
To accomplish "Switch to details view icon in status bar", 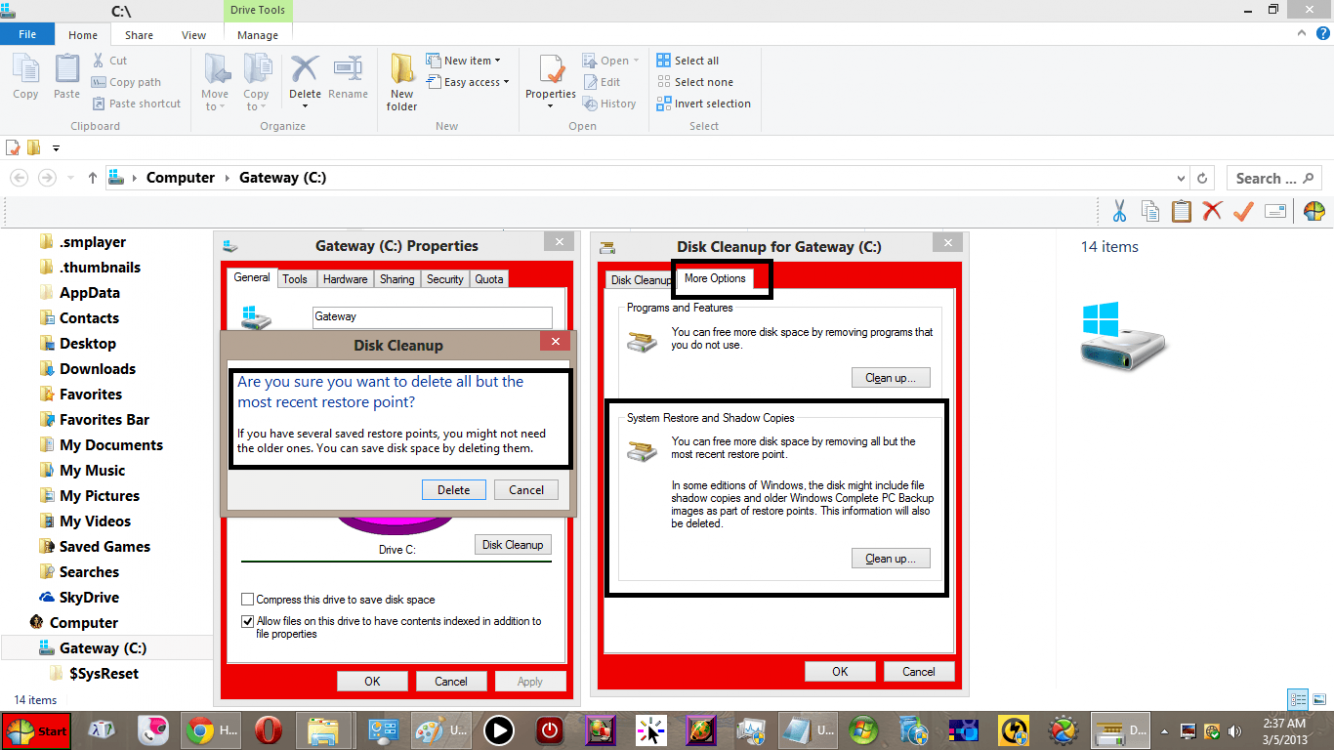I will [x=1298, y=700].
